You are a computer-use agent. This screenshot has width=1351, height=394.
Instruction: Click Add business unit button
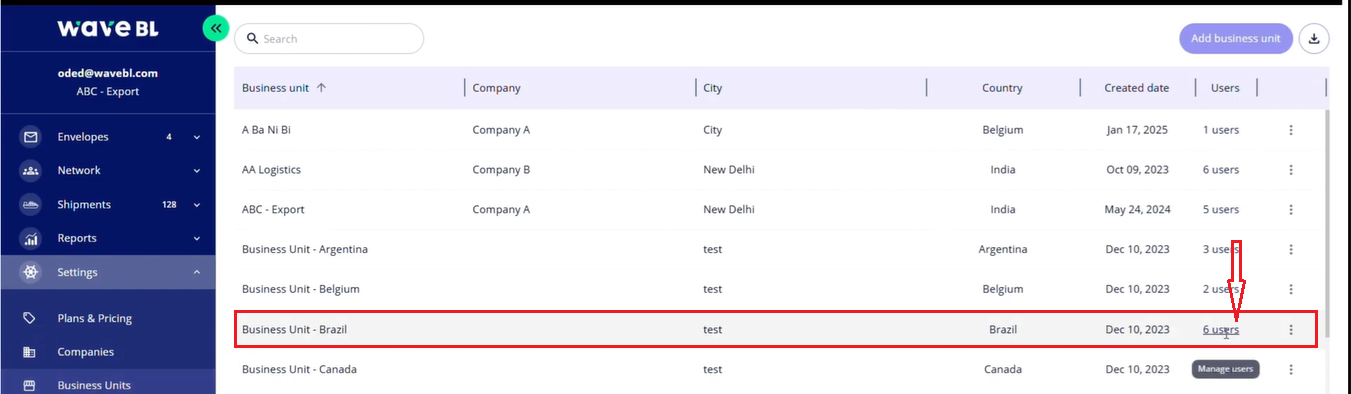click(1236, 39)
